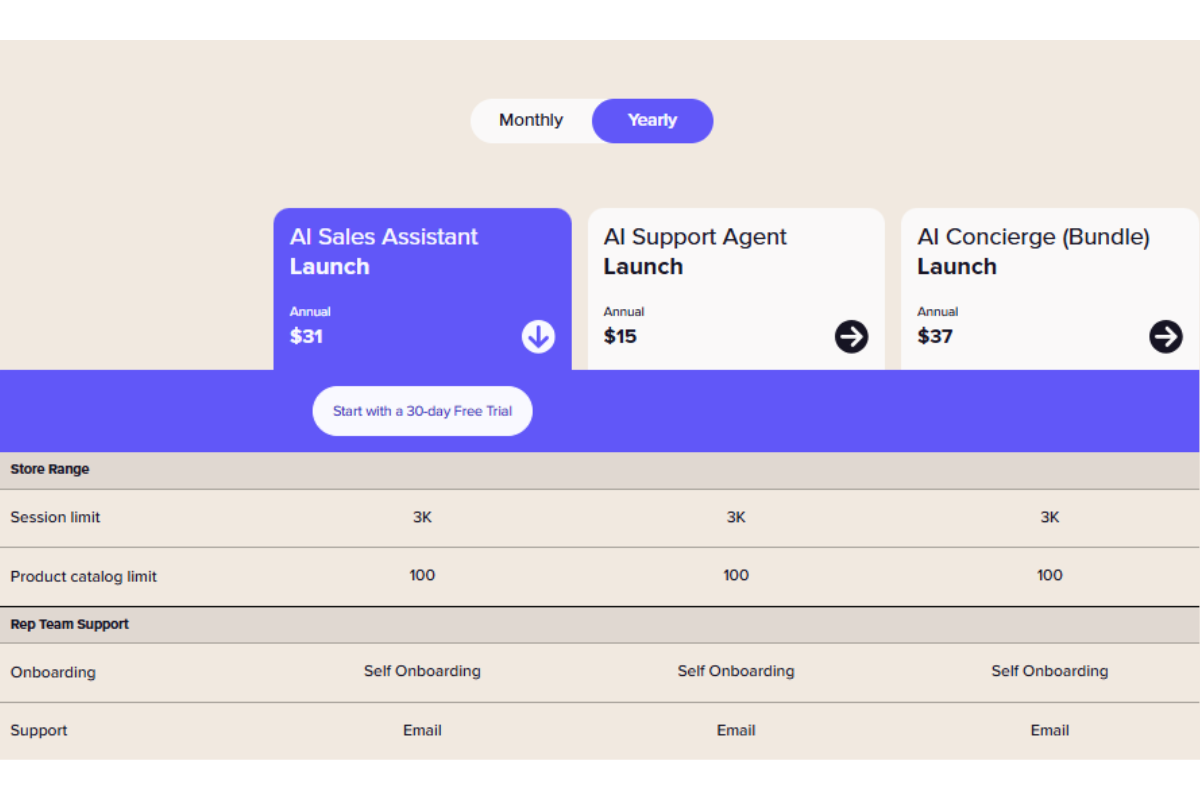
Task: Select the AI Support Agent Launch plan title
Action: click(695, 252)
